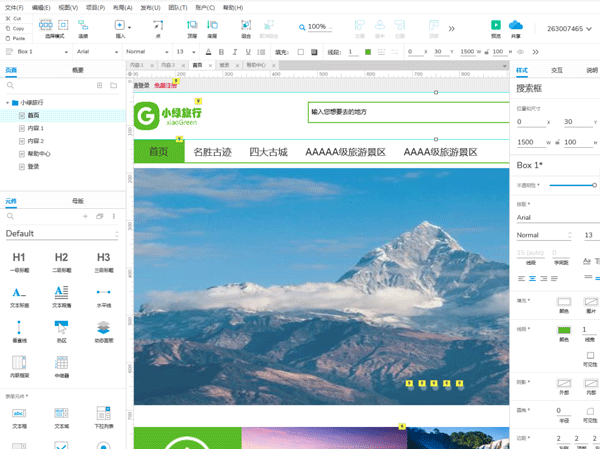Click the Insert (插入) tool icon
The image size is (600, 449).
click(120, 25)
